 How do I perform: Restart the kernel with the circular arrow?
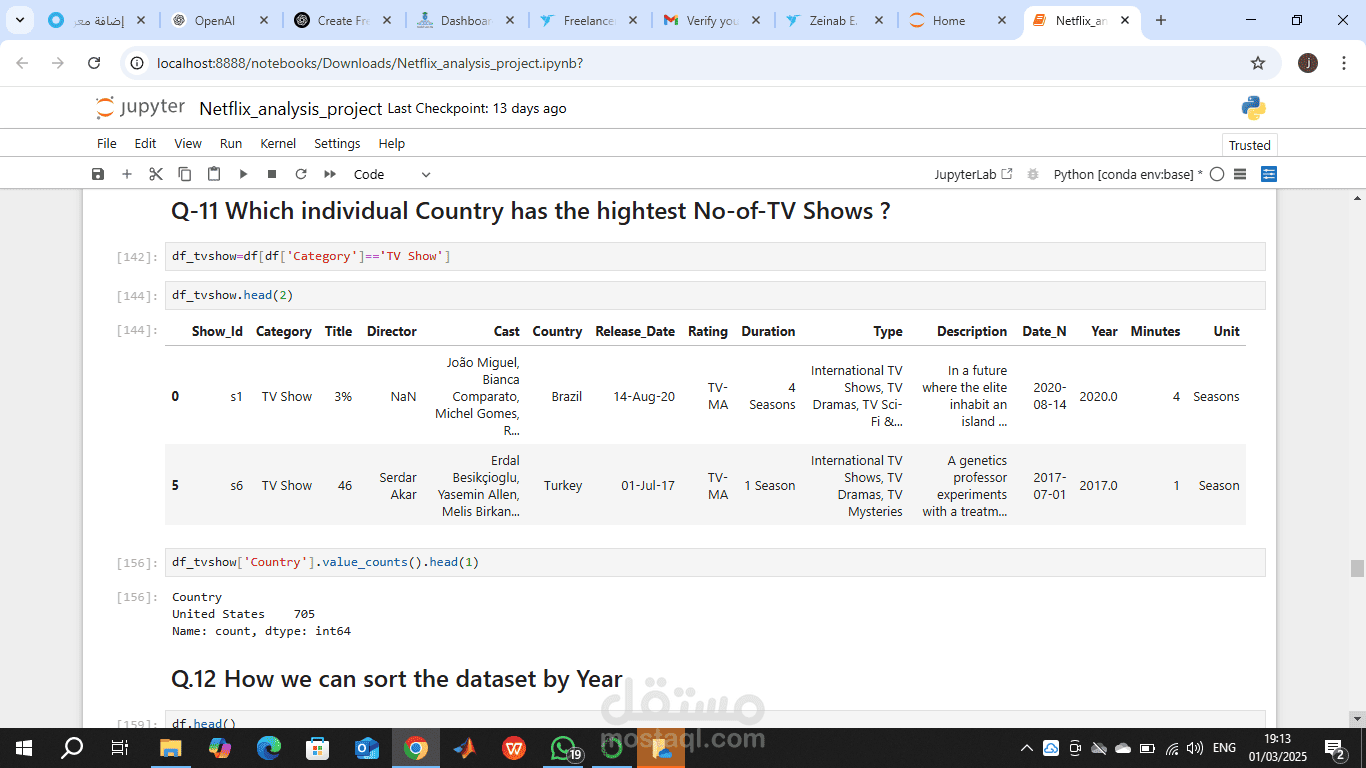coord(301,174)
